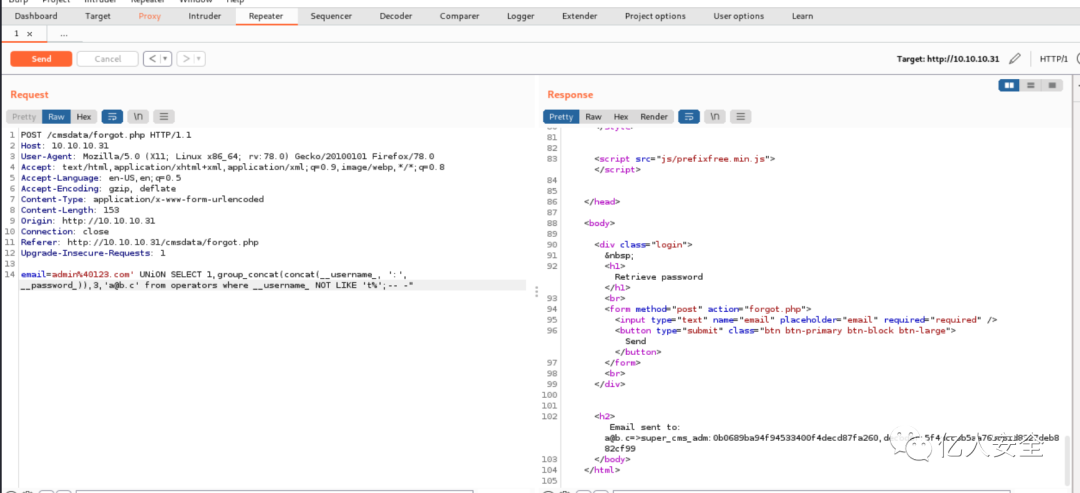Click the 'Host: 10.10.10.31' header line
Image resolution: width=1080 pixels, height=493 pixels.
click(65, 145)
